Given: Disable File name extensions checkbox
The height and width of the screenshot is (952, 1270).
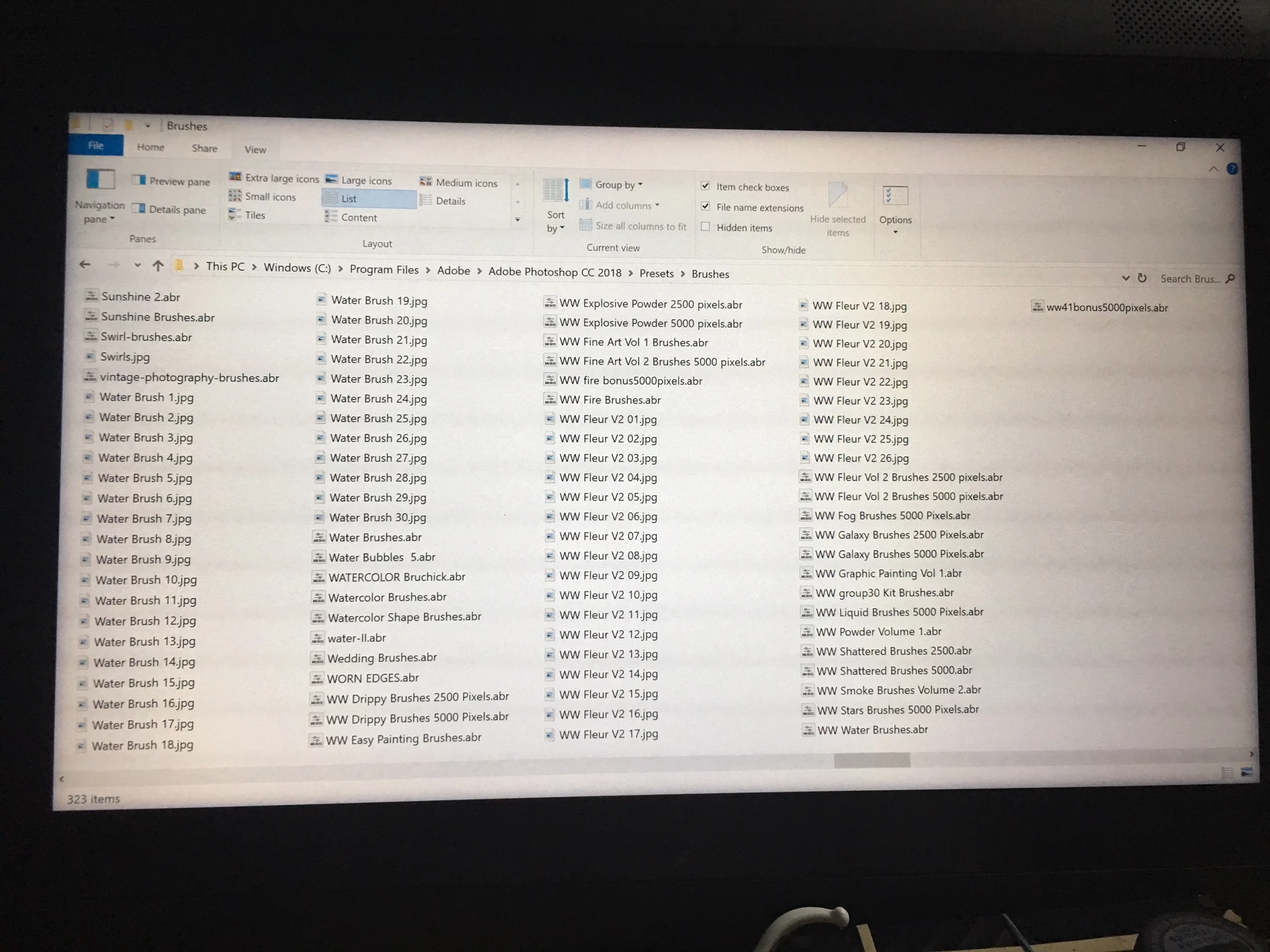Looking at the screenshot, I should click(x=706, y=206).
